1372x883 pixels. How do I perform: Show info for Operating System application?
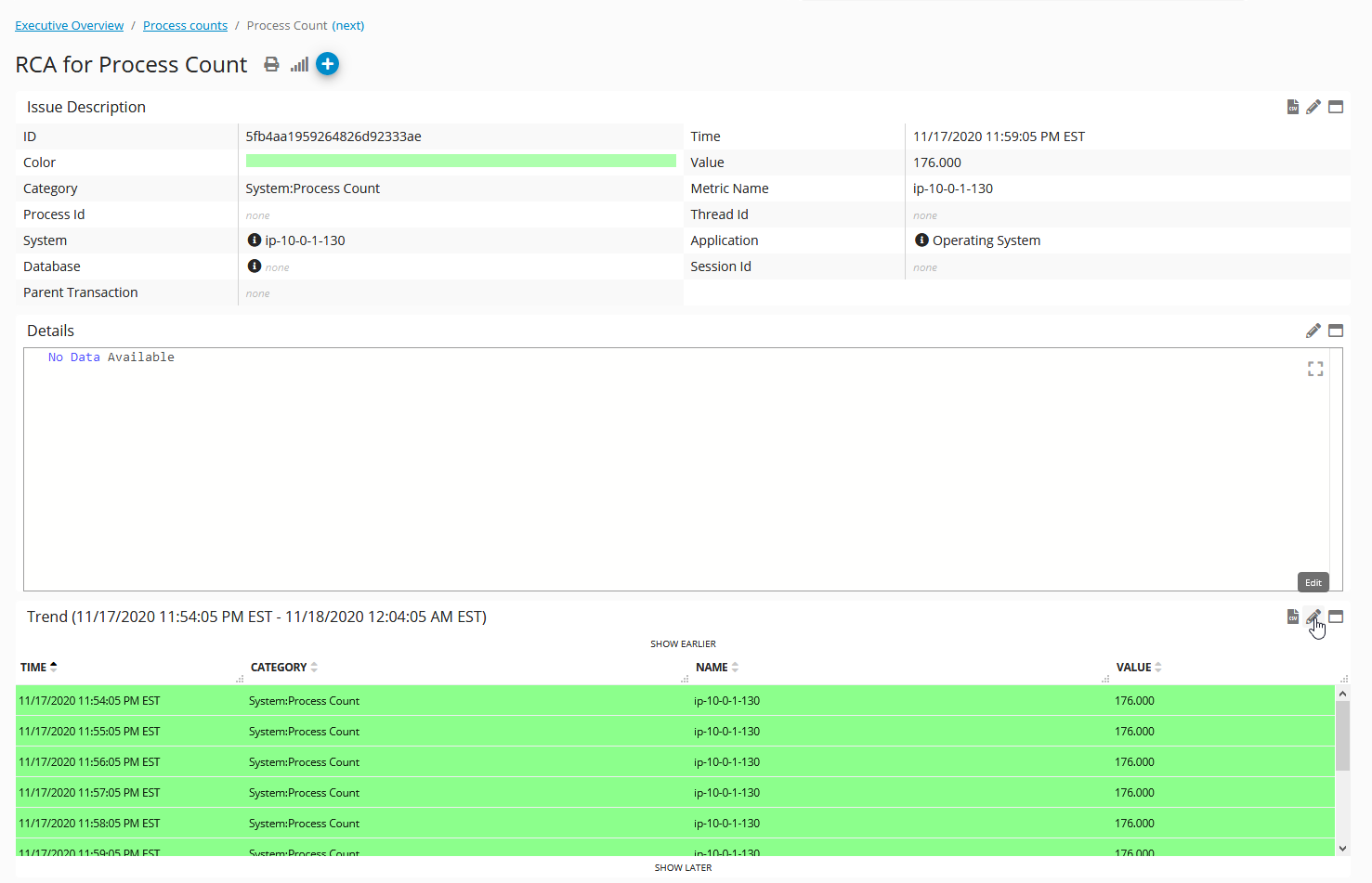[x=921, y=240]
